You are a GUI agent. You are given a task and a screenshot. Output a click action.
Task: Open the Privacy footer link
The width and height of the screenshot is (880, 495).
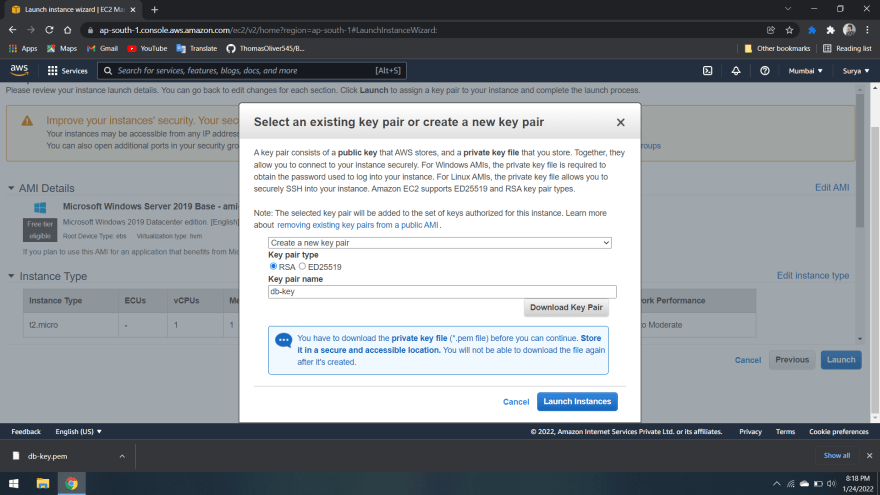tap(750, 432)
